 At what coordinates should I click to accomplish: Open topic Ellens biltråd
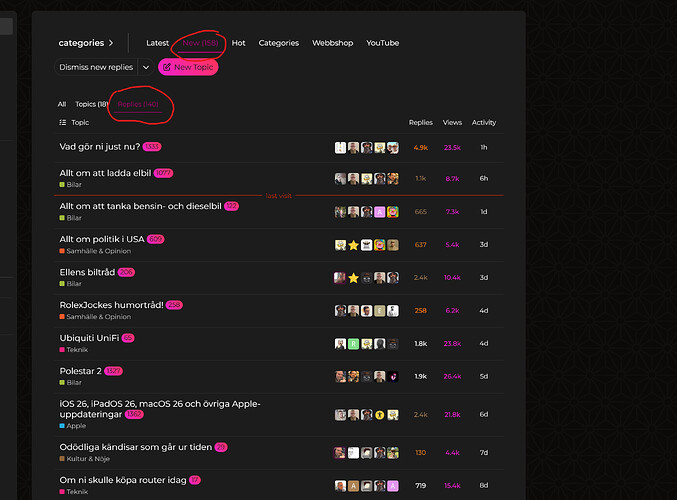pyautogui.click(x=87, y=272)
